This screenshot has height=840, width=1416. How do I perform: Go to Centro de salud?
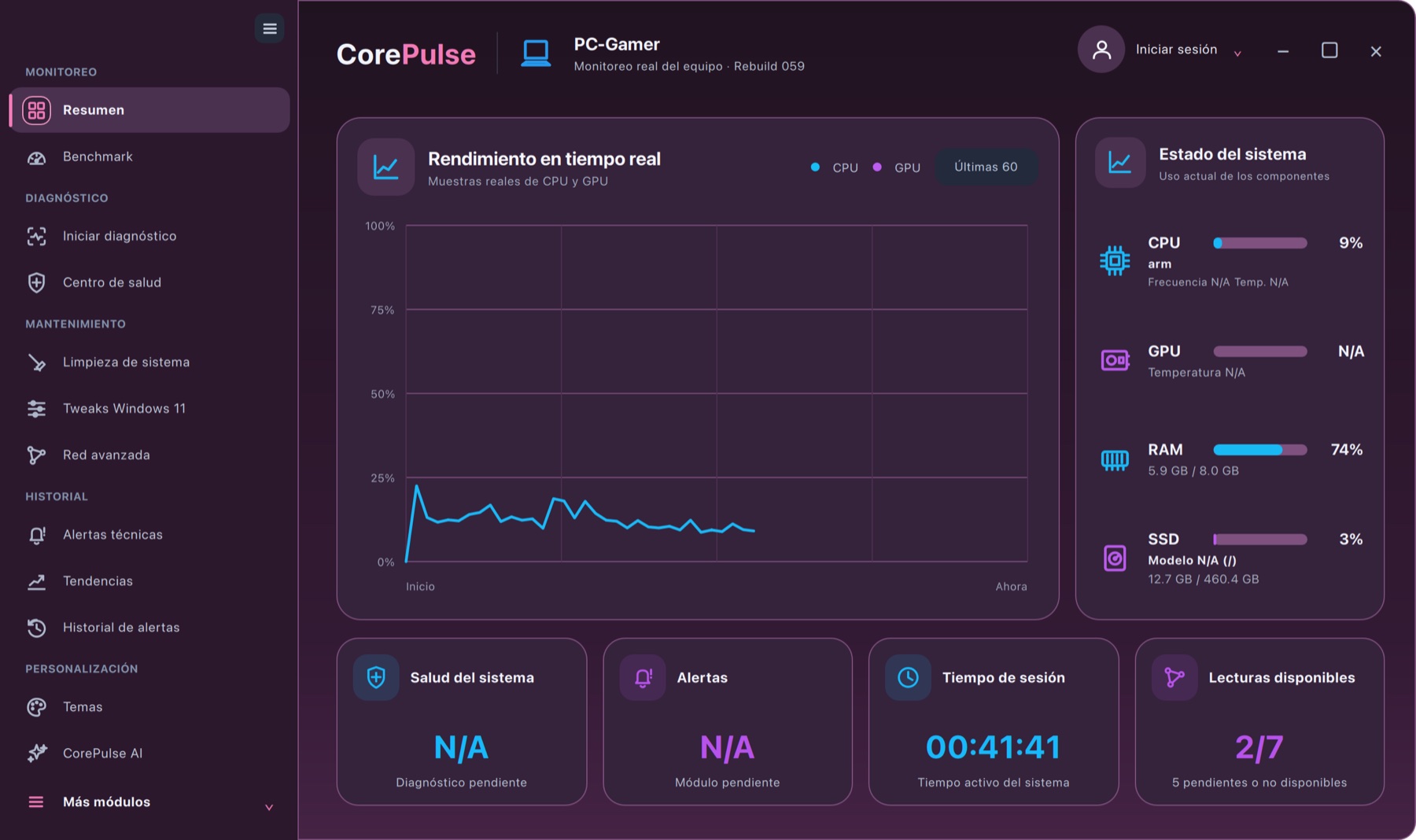tap(149, 282)
